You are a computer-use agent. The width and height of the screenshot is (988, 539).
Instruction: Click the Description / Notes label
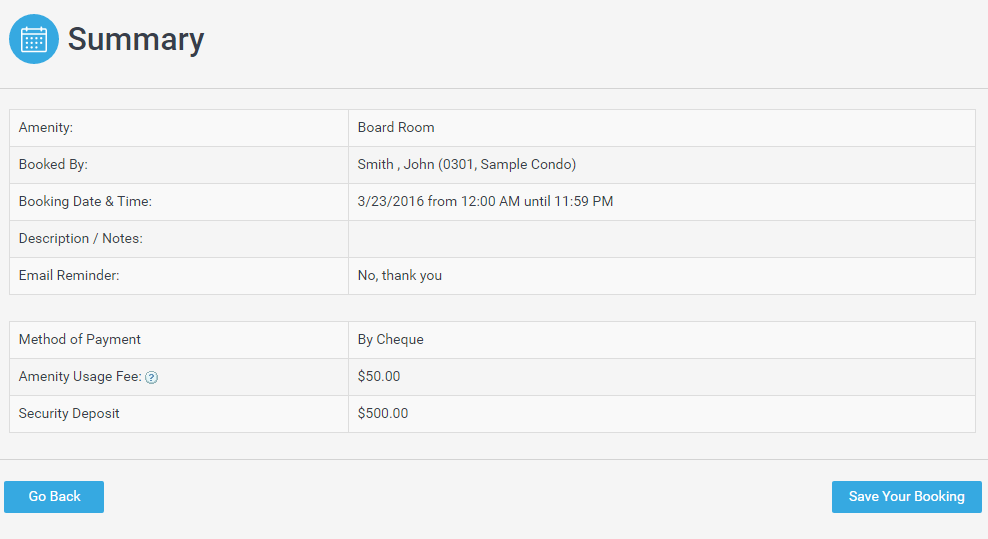pyautogui.click(x=80, y=239)
